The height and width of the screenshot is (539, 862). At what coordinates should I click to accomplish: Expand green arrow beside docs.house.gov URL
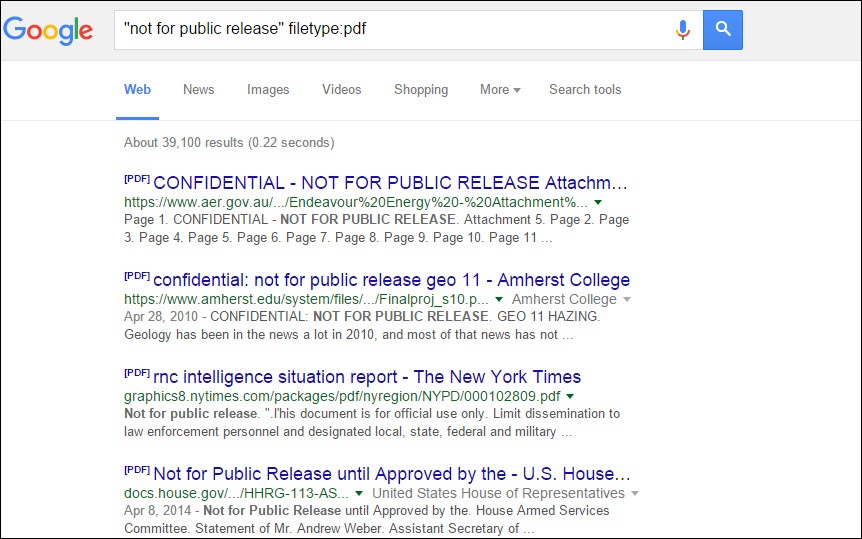pyautogui.click(x=359, y=493)
